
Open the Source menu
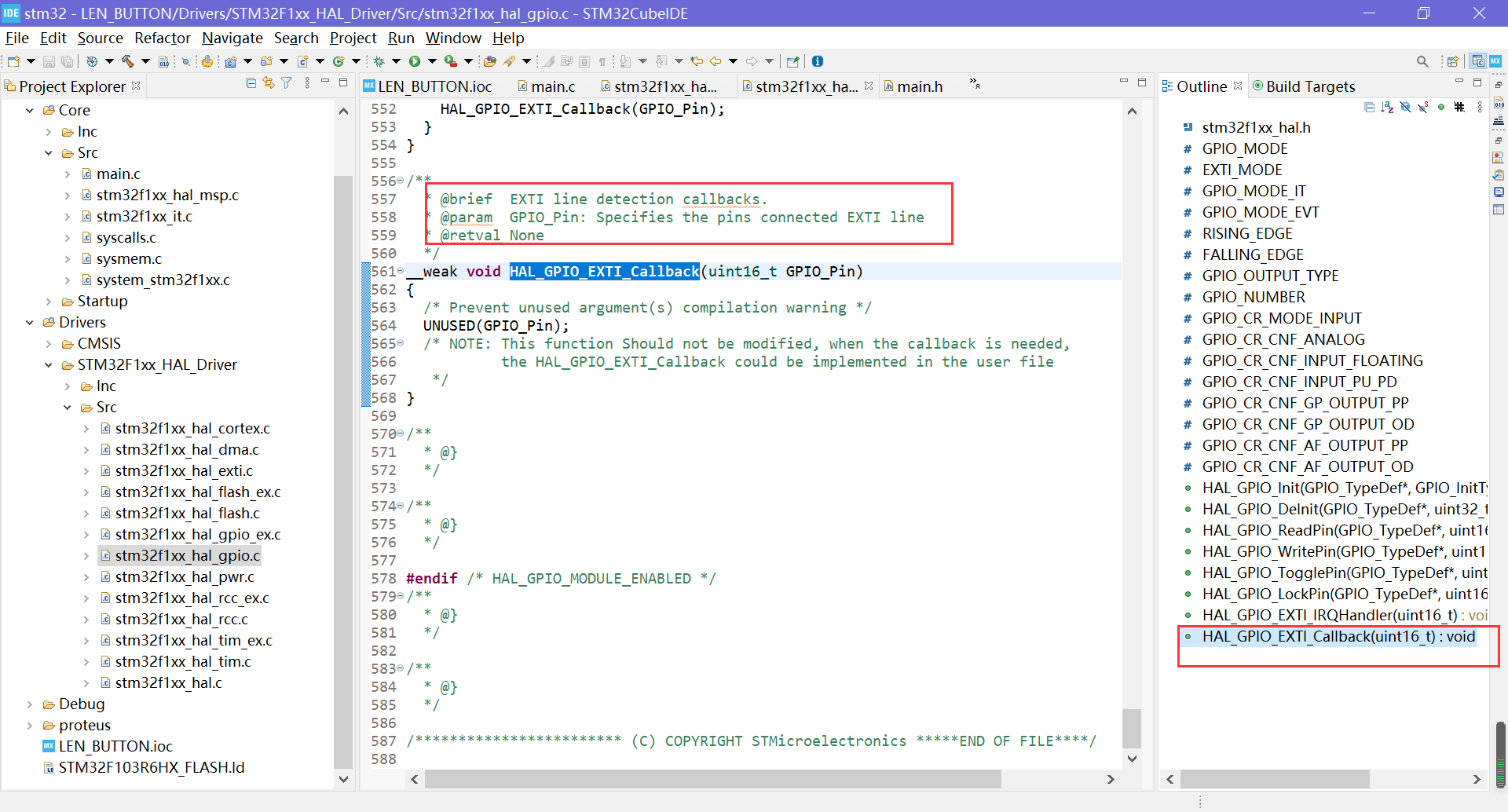coord(100,38)
